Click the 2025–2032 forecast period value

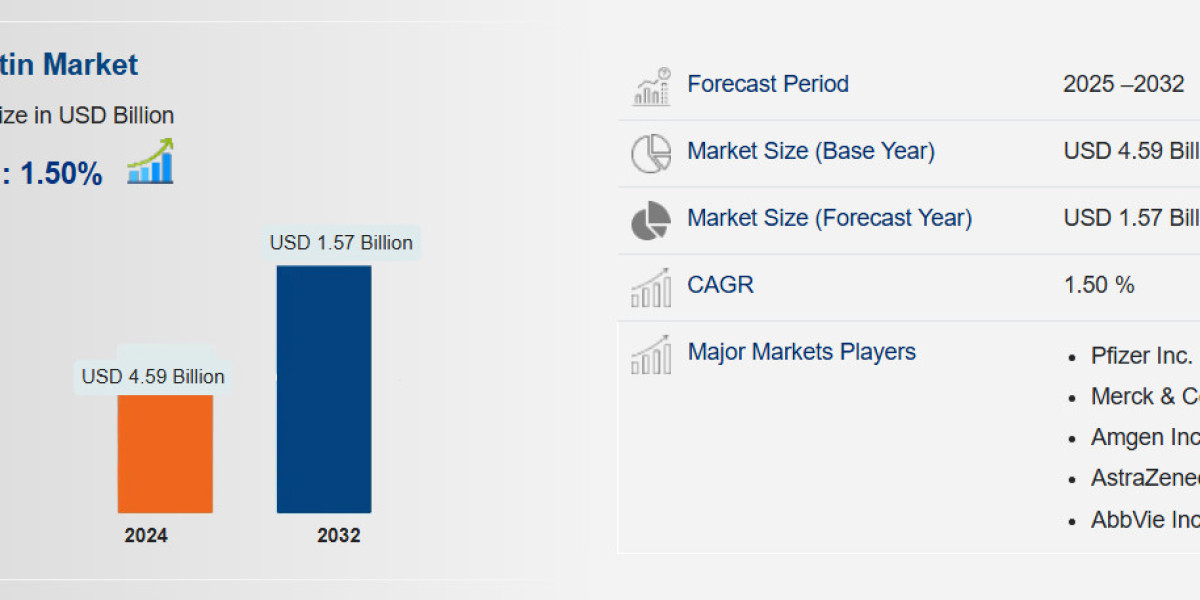click(x=1123, y=84)
